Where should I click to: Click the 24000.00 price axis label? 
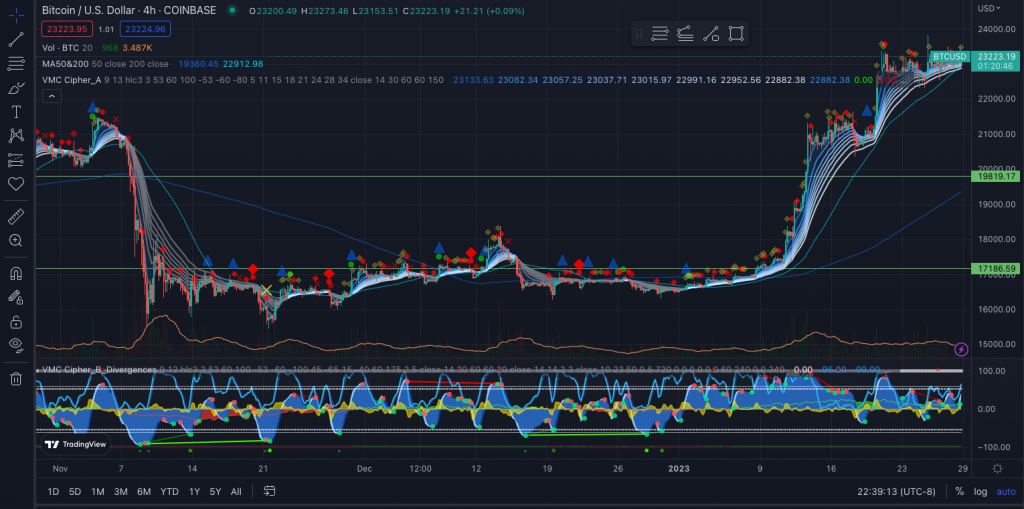[x=997, y=29]
